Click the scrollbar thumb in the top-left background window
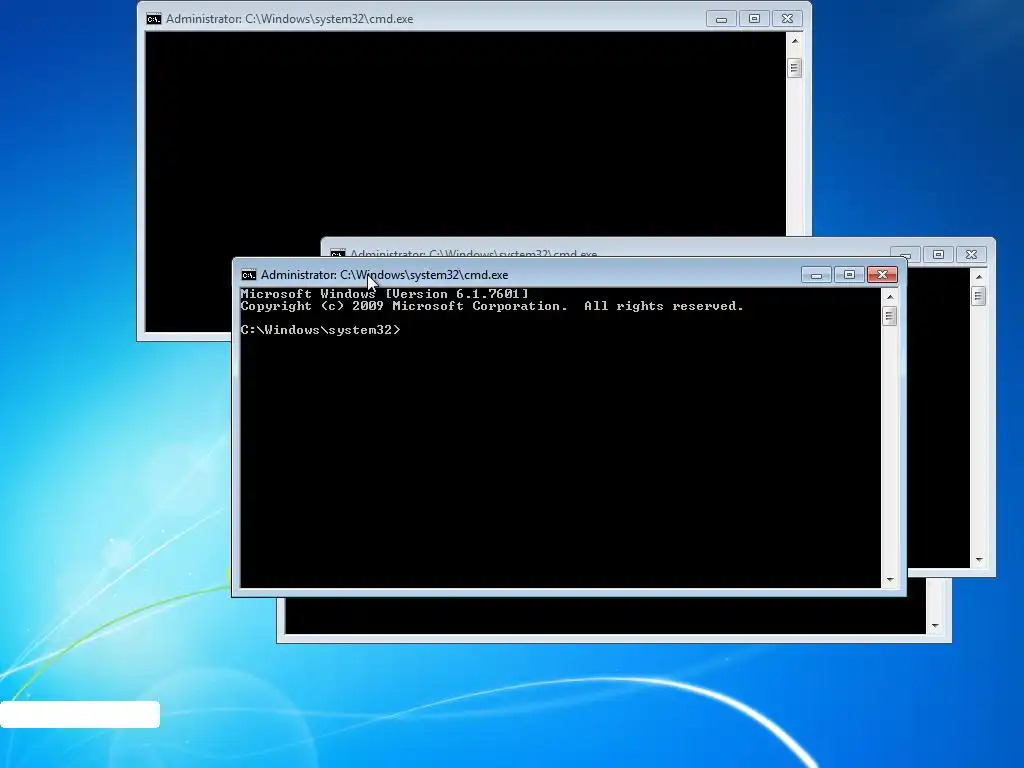The height and width of the screenshot is (768, 1024). pos(795,68)
